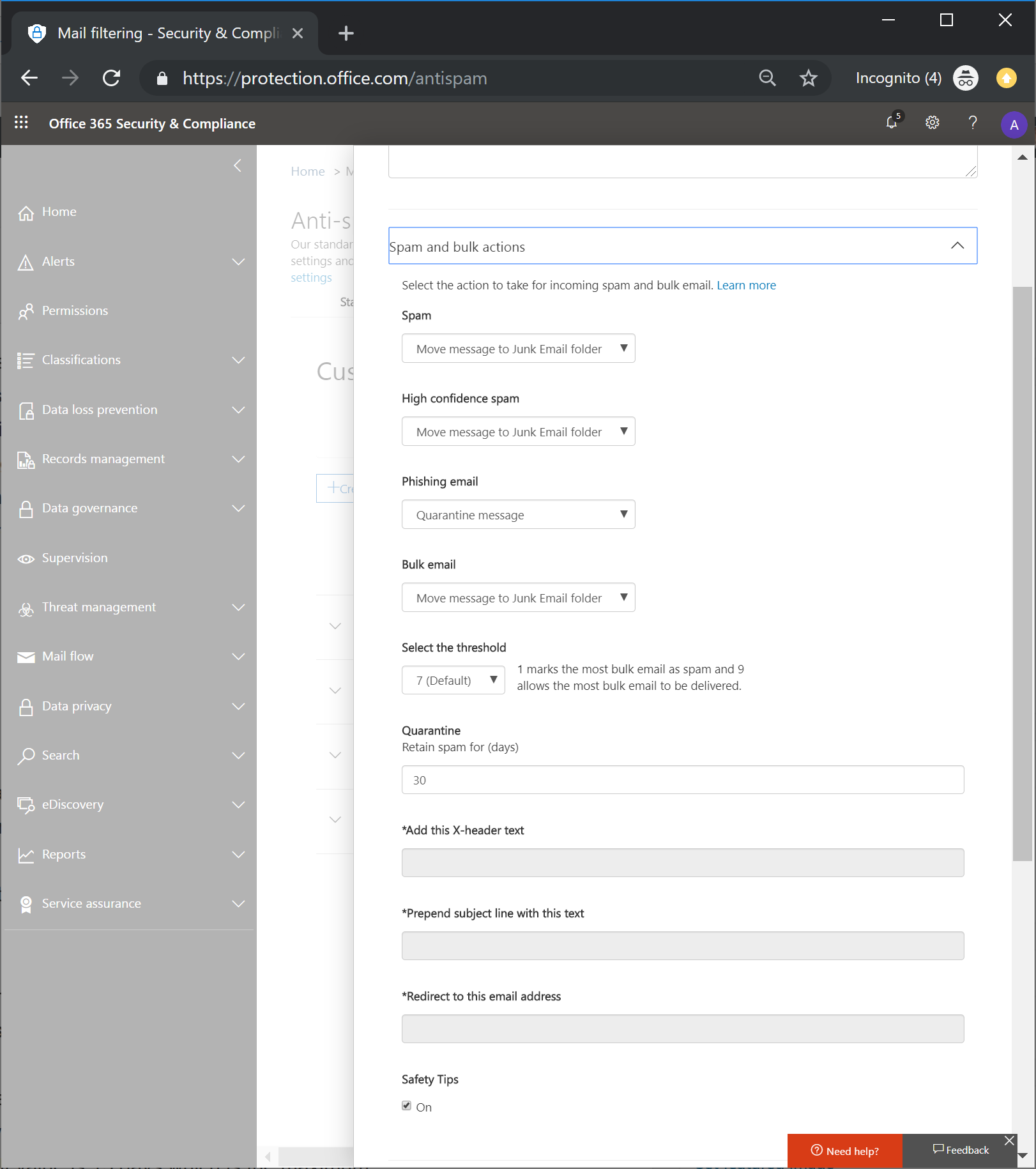Open the Phishing email action dropdown

coord(518,515)
